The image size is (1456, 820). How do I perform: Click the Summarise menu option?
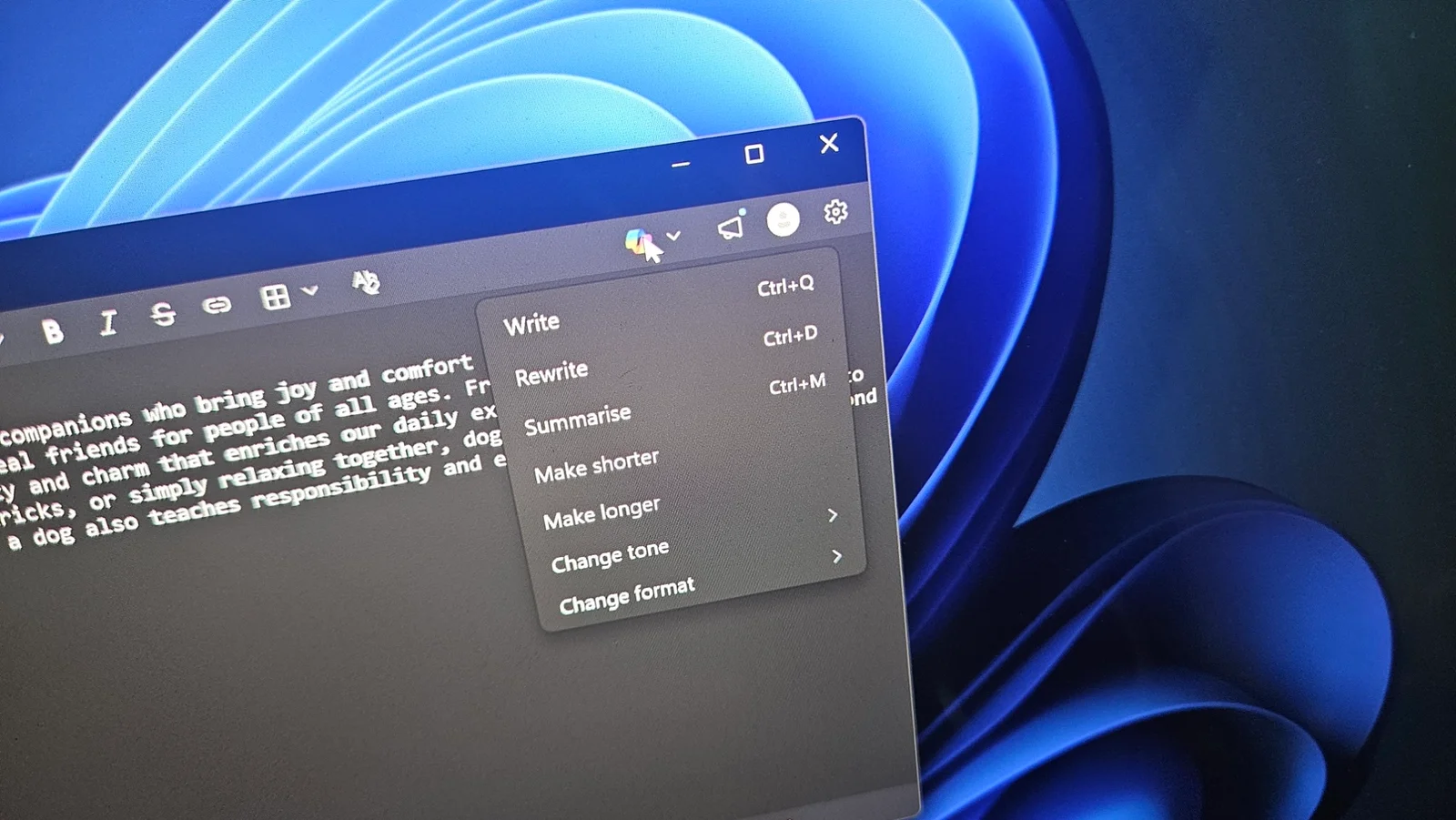click(578, 420)
